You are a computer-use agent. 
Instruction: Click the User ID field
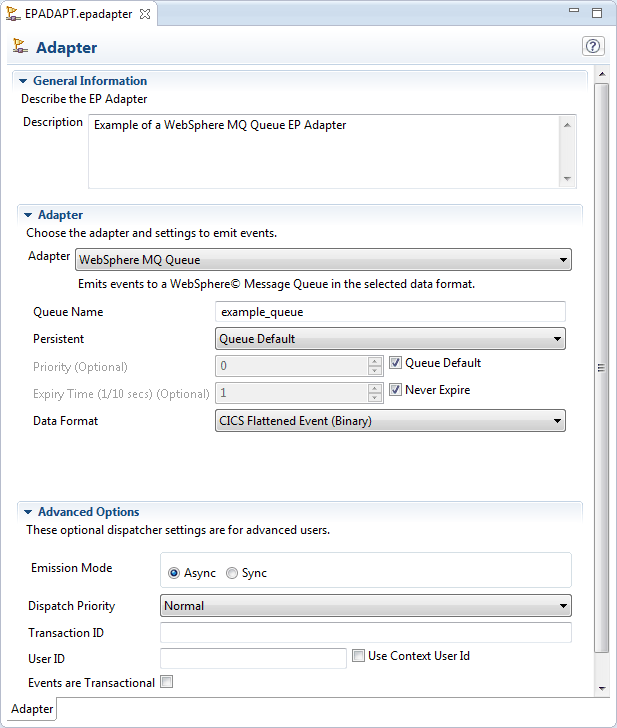(x=253, y=658)
